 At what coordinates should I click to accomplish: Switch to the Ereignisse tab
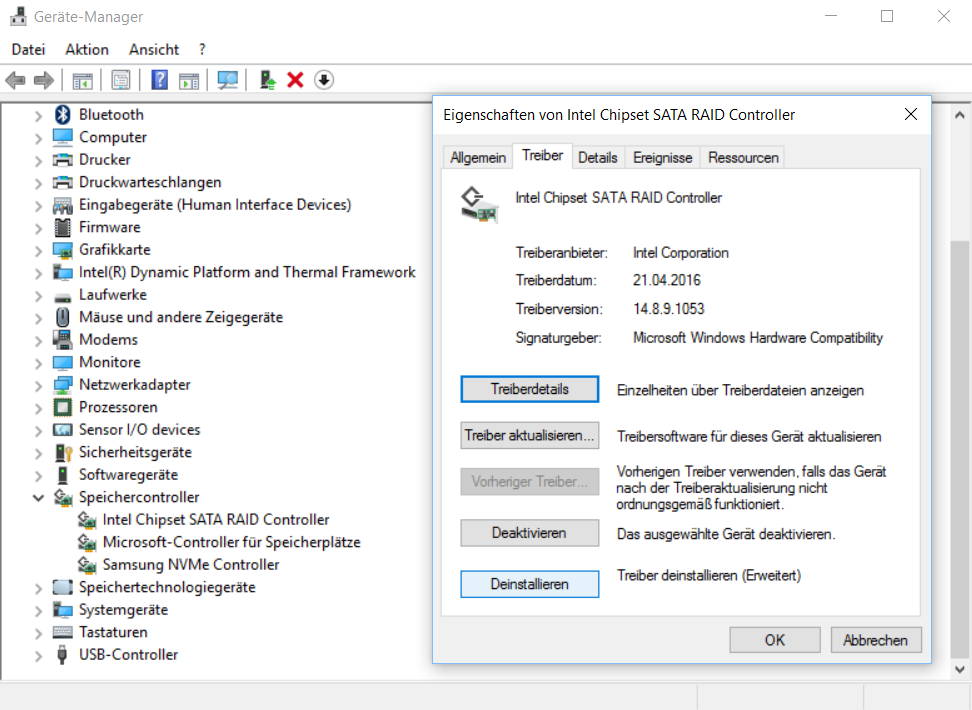[x=662, y=158]
